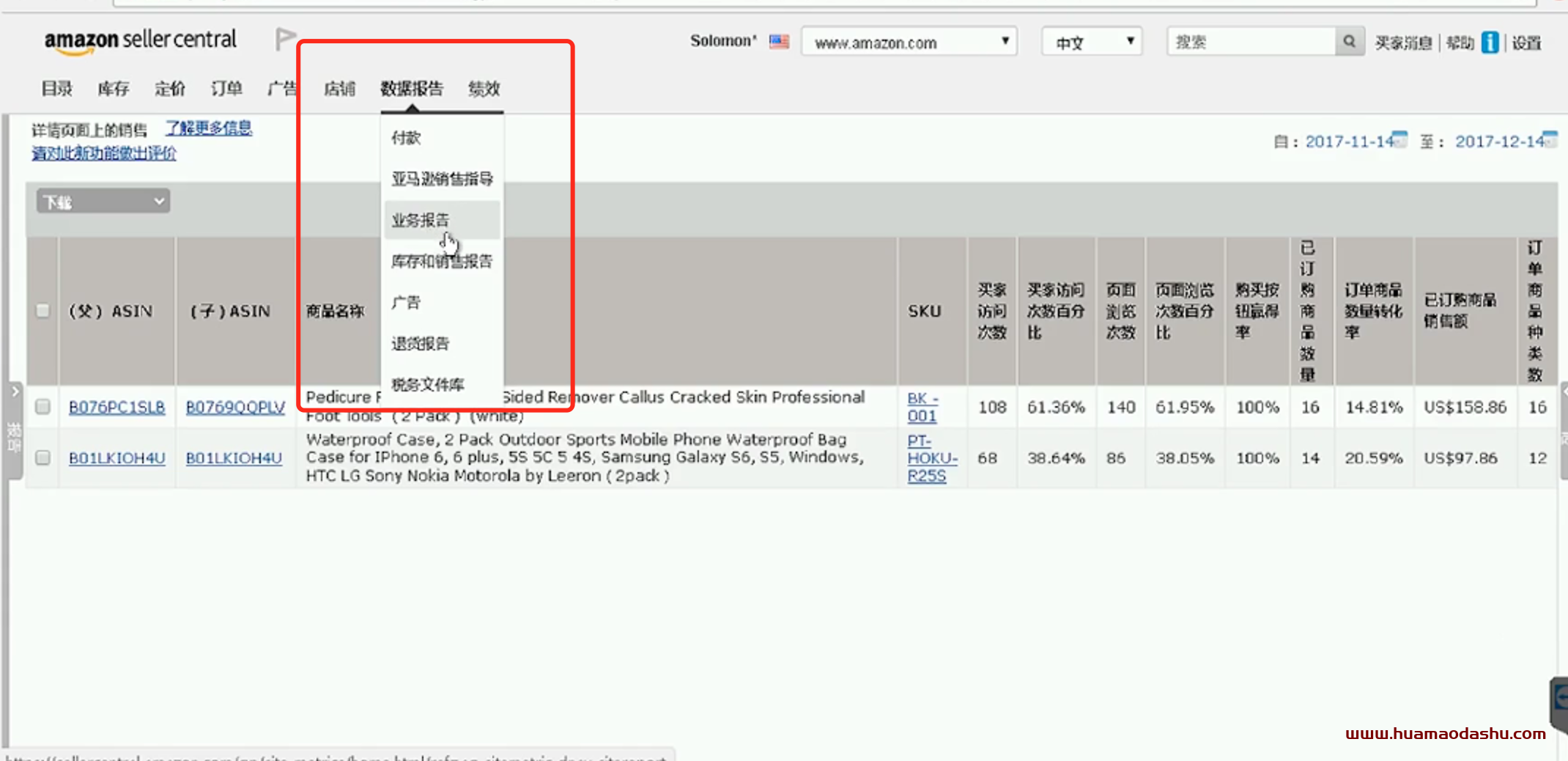Viewport: 1568px width, 761px height.
Task: Click the search magnifier button
Action: click(x=1349, y=42)
